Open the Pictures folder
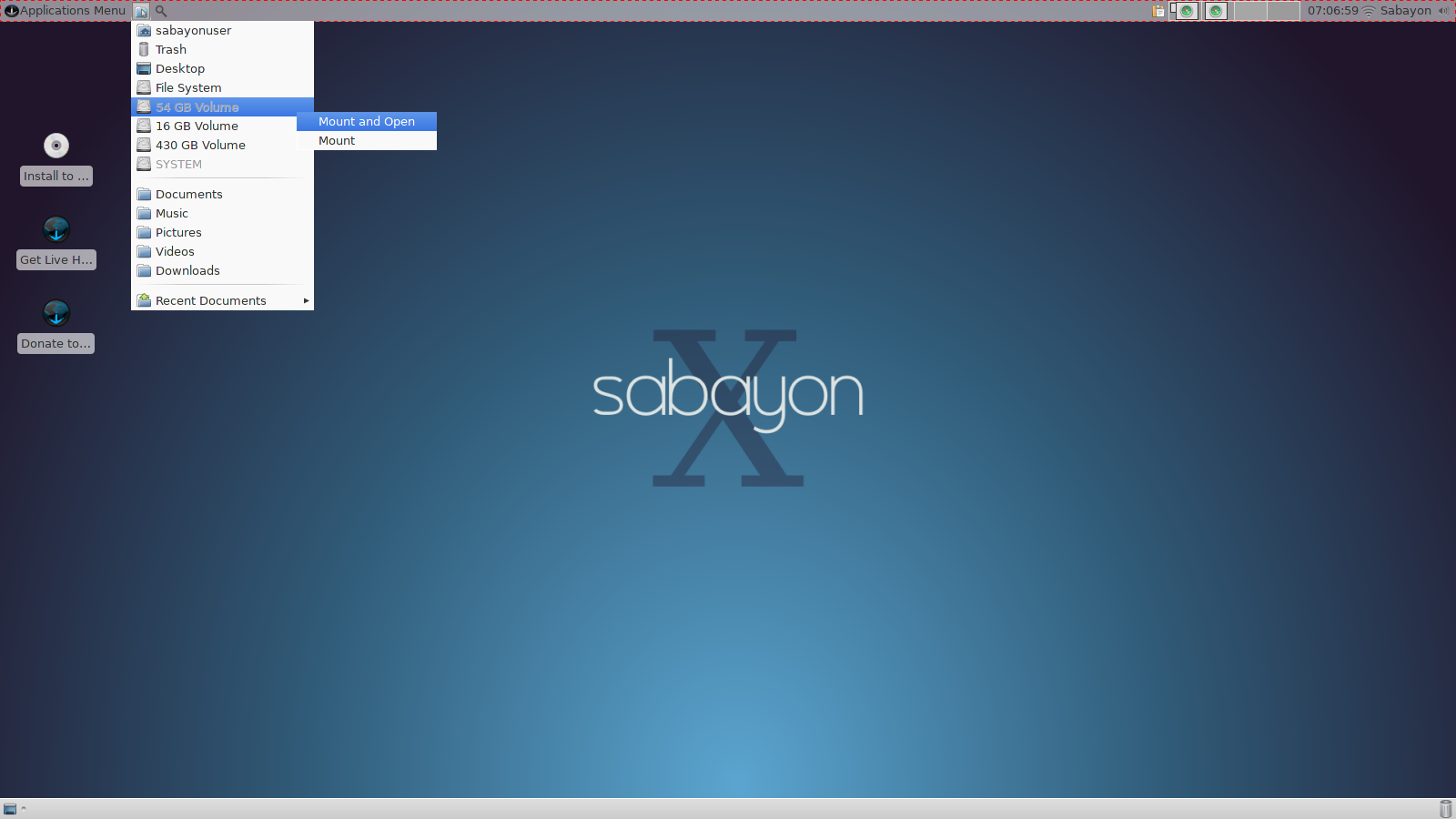 pos(222,232)
